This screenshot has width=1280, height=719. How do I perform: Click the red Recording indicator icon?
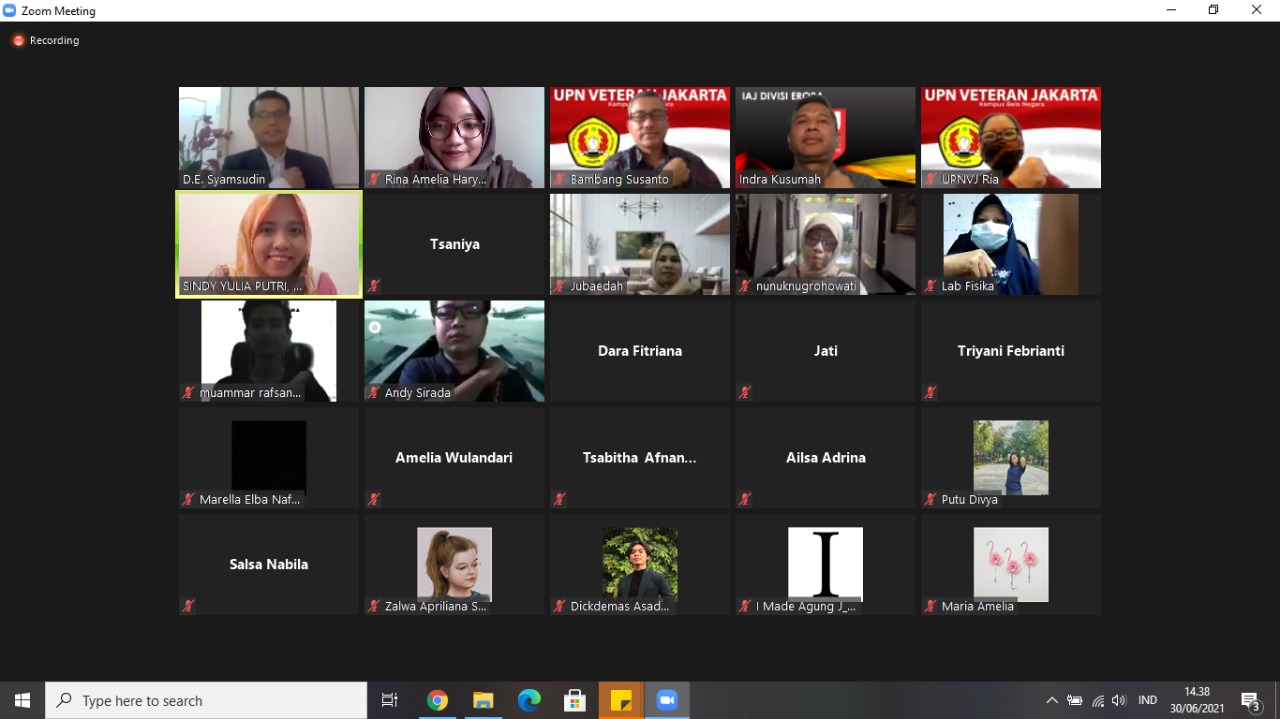[x=18, y=41]
